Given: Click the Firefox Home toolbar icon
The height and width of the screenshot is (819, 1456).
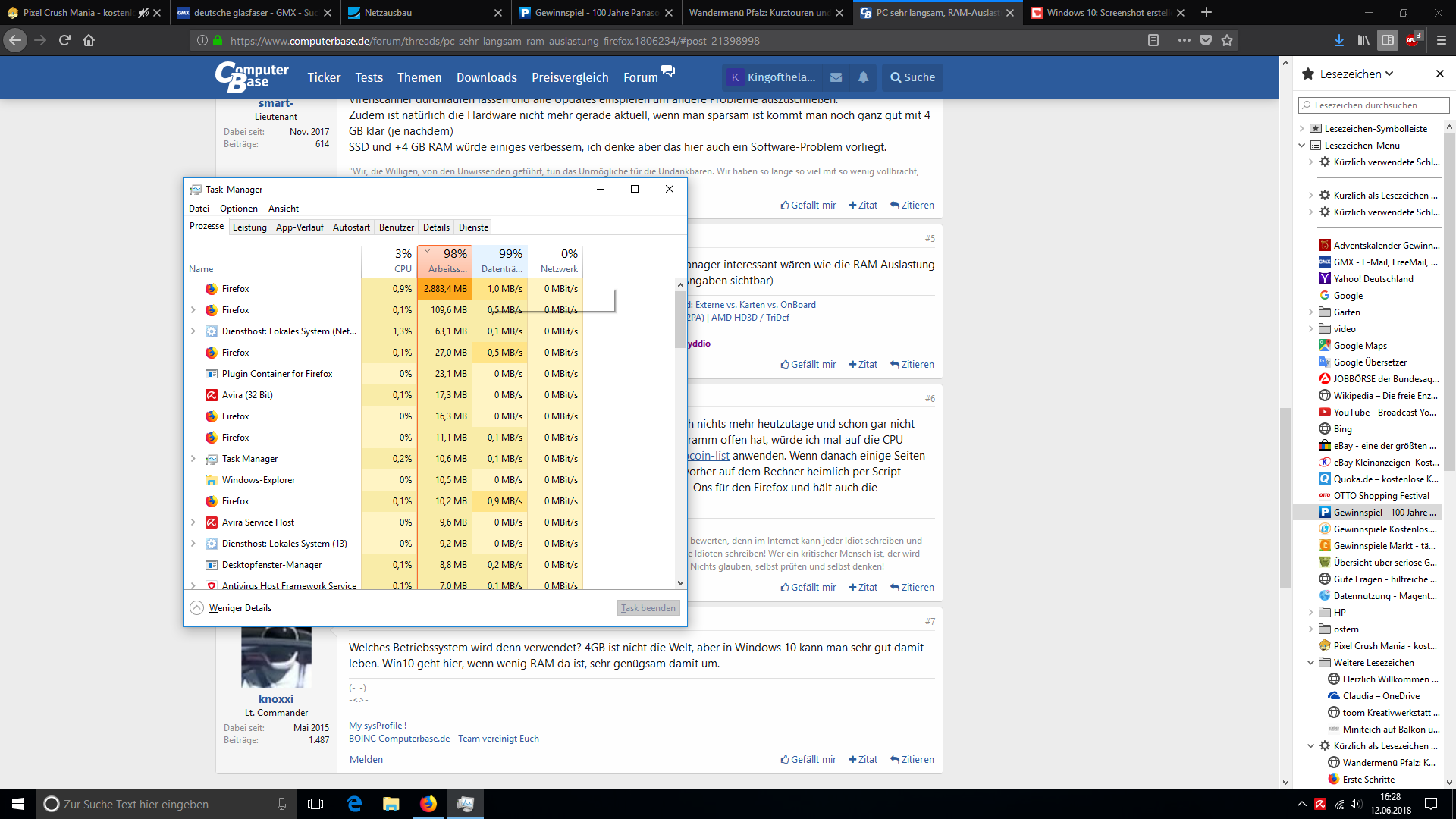Looking at the screenshot, I should tap(89, 41).
